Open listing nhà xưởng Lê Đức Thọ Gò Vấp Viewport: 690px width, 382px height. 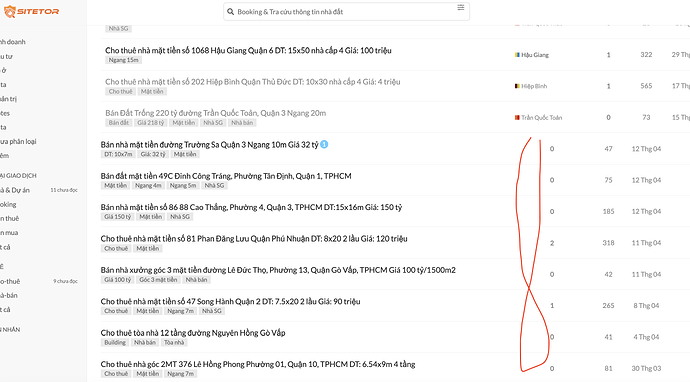pos(278,270)
